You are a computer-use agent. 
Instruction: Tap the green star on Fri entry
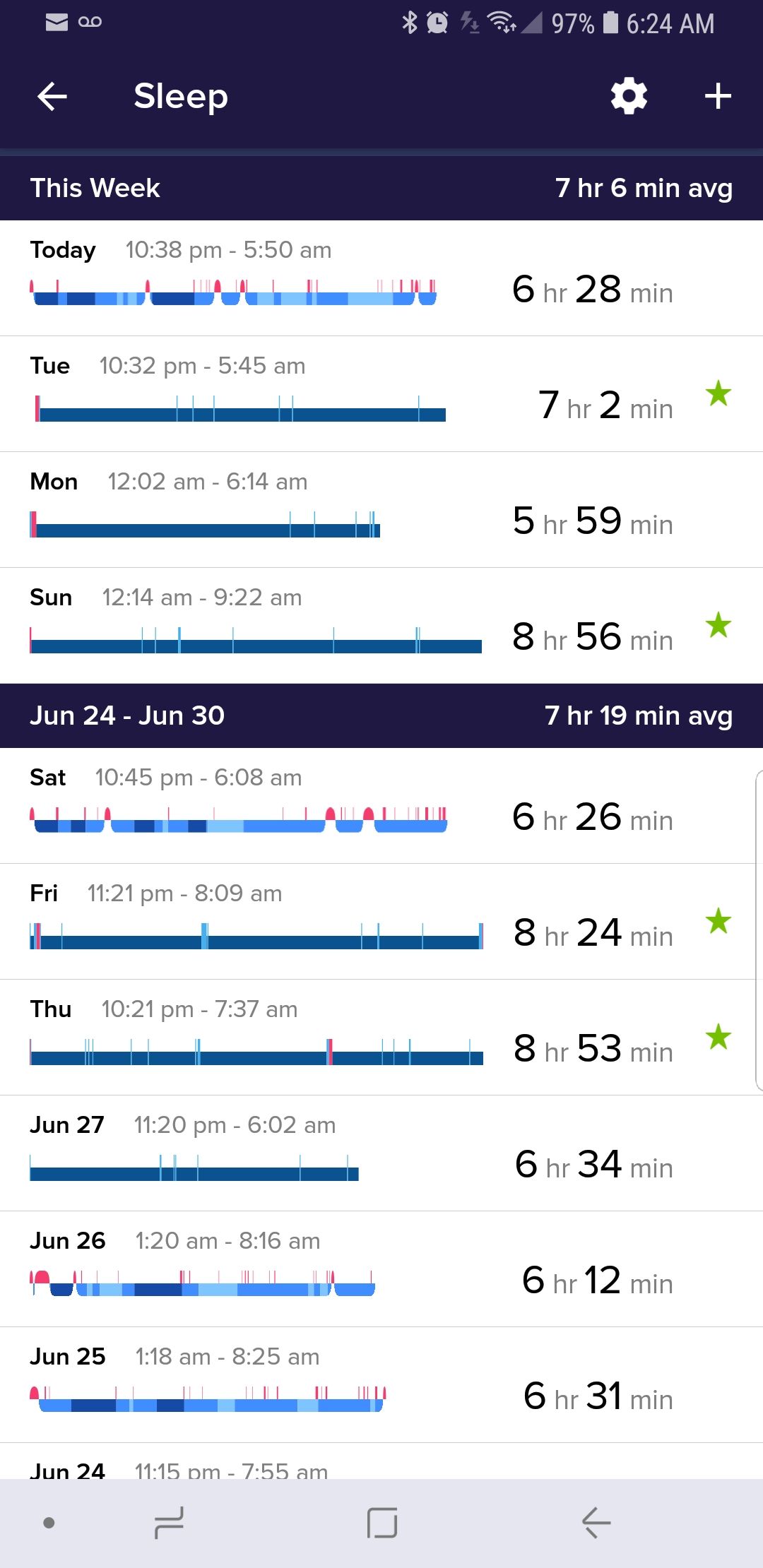(x=718, y=921)
